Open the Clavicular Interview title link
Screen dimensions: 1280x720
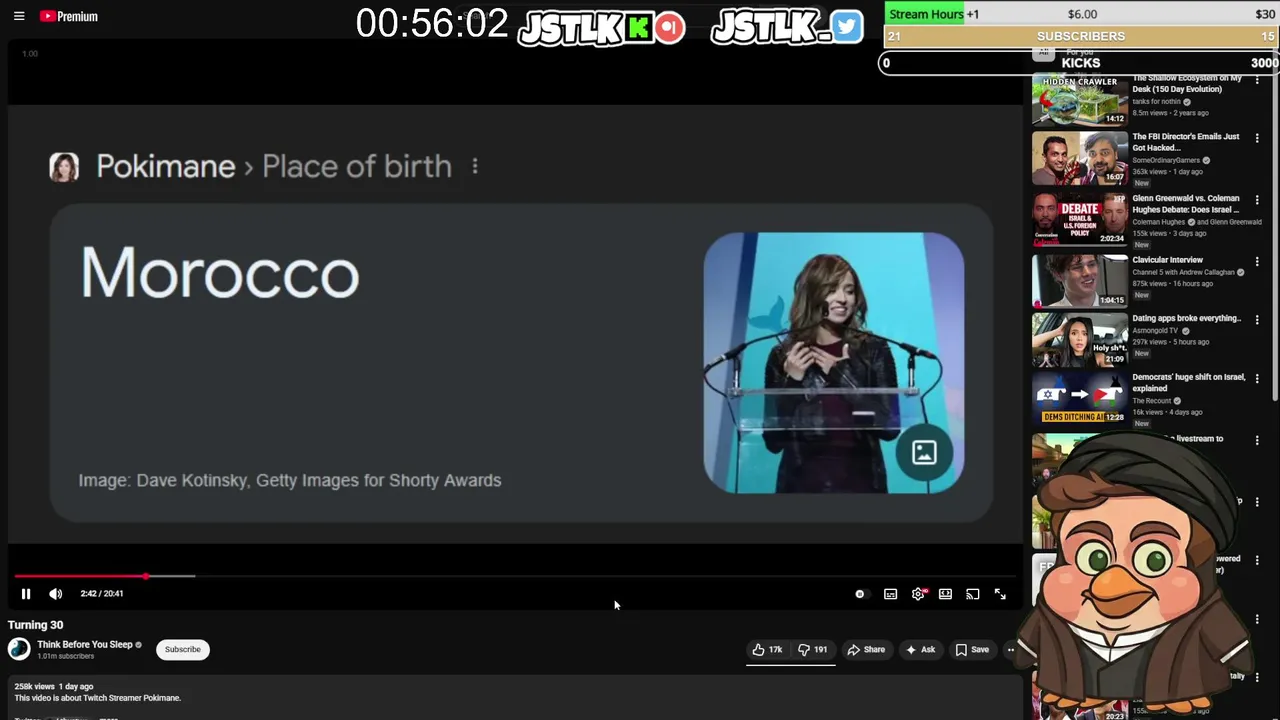[1167, 260]
